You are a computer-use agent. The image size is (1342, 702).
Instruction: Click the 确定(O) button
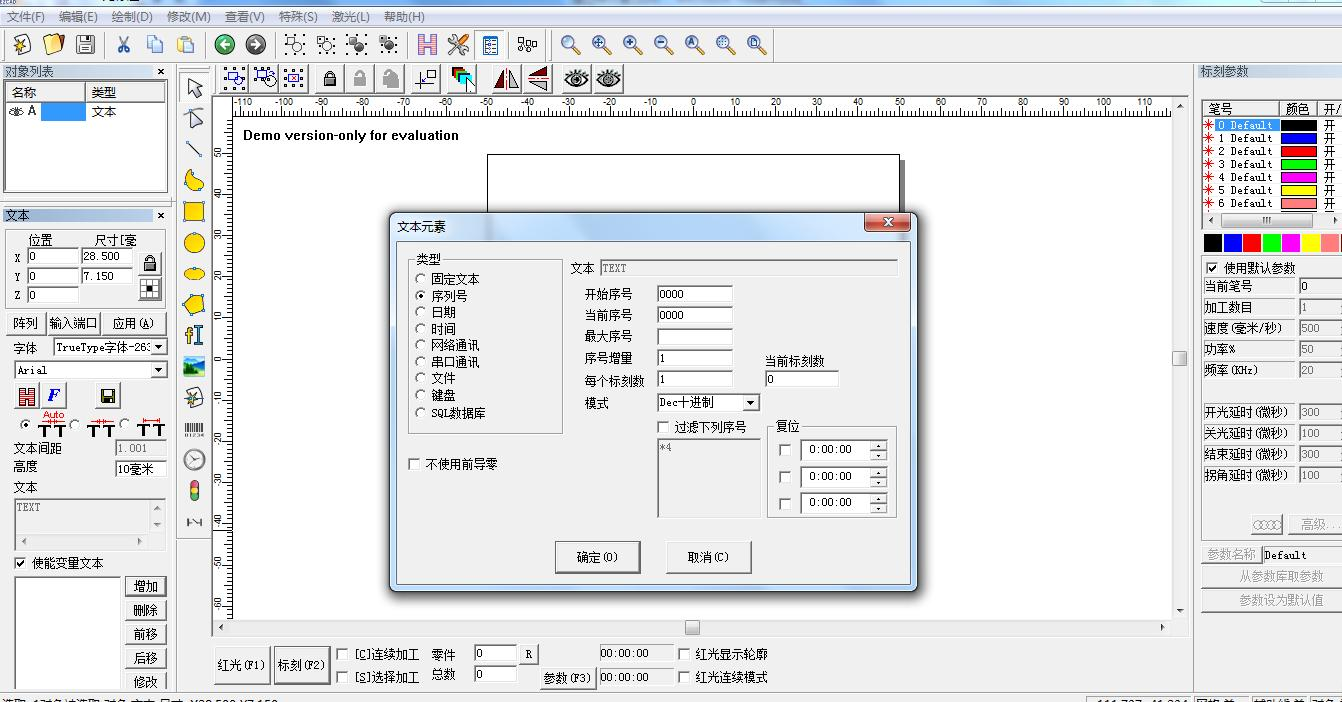pyautogui.click(x=597, y=558)
